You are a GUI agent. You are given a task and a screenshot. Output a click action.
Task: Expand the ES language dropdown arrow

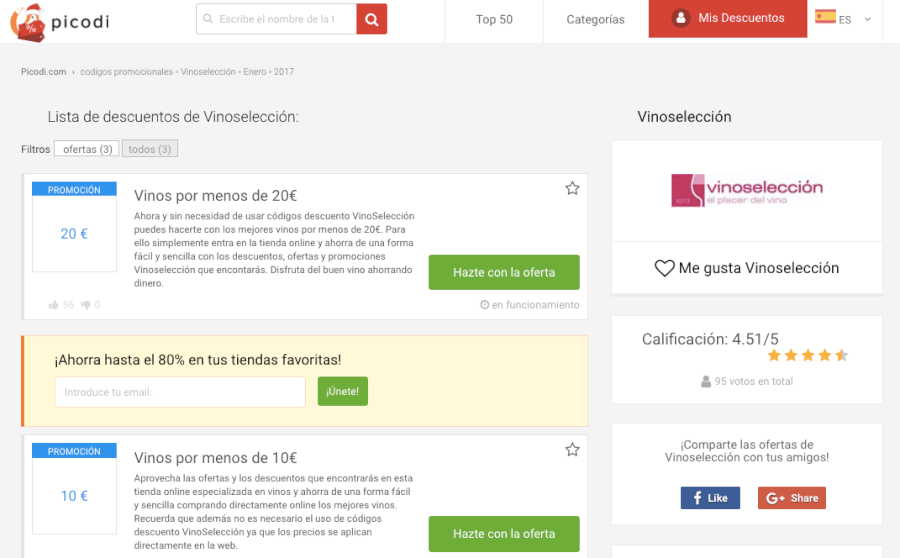(867, 19)
